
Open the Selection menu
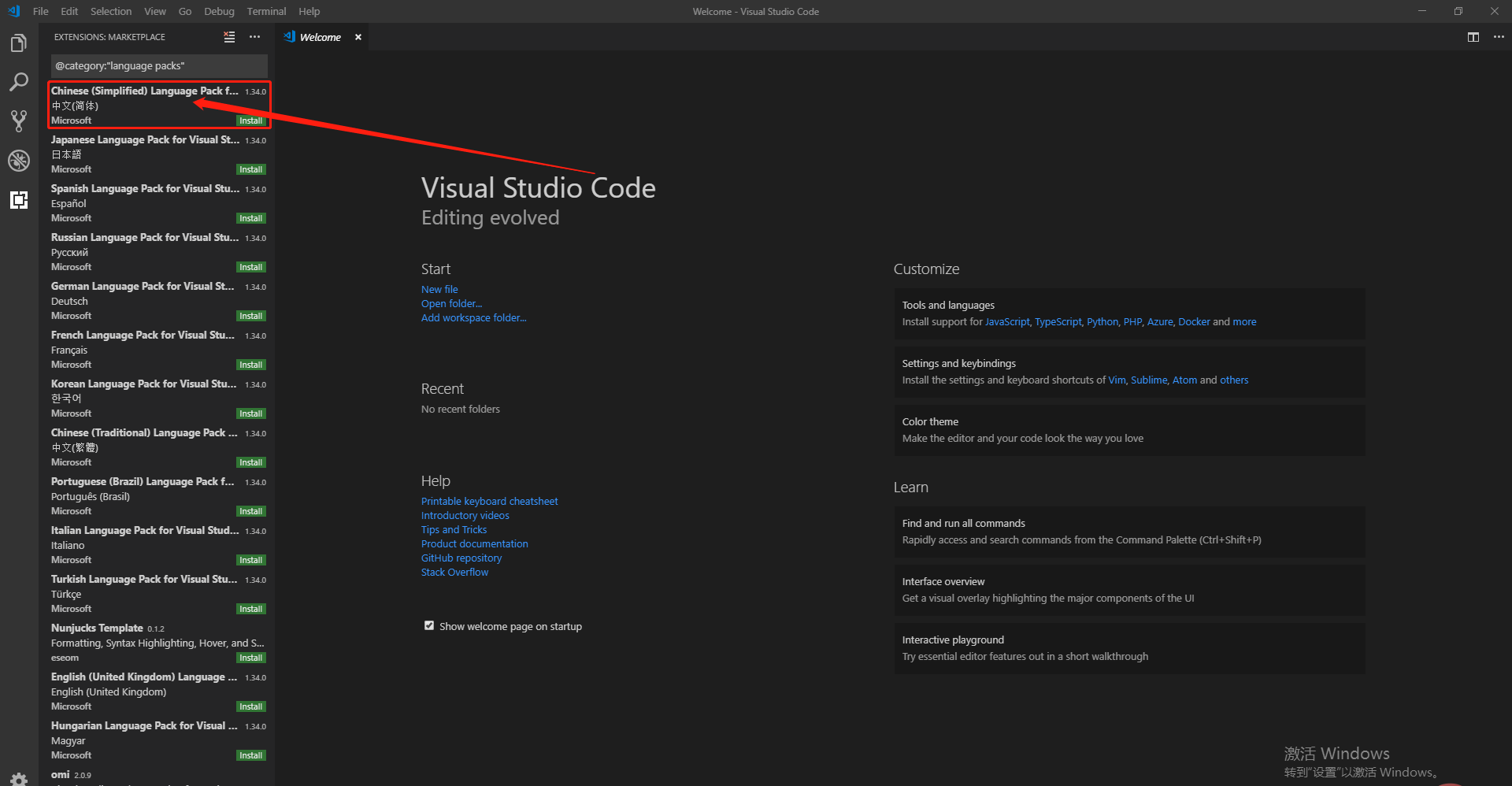[x=111, y=11]
